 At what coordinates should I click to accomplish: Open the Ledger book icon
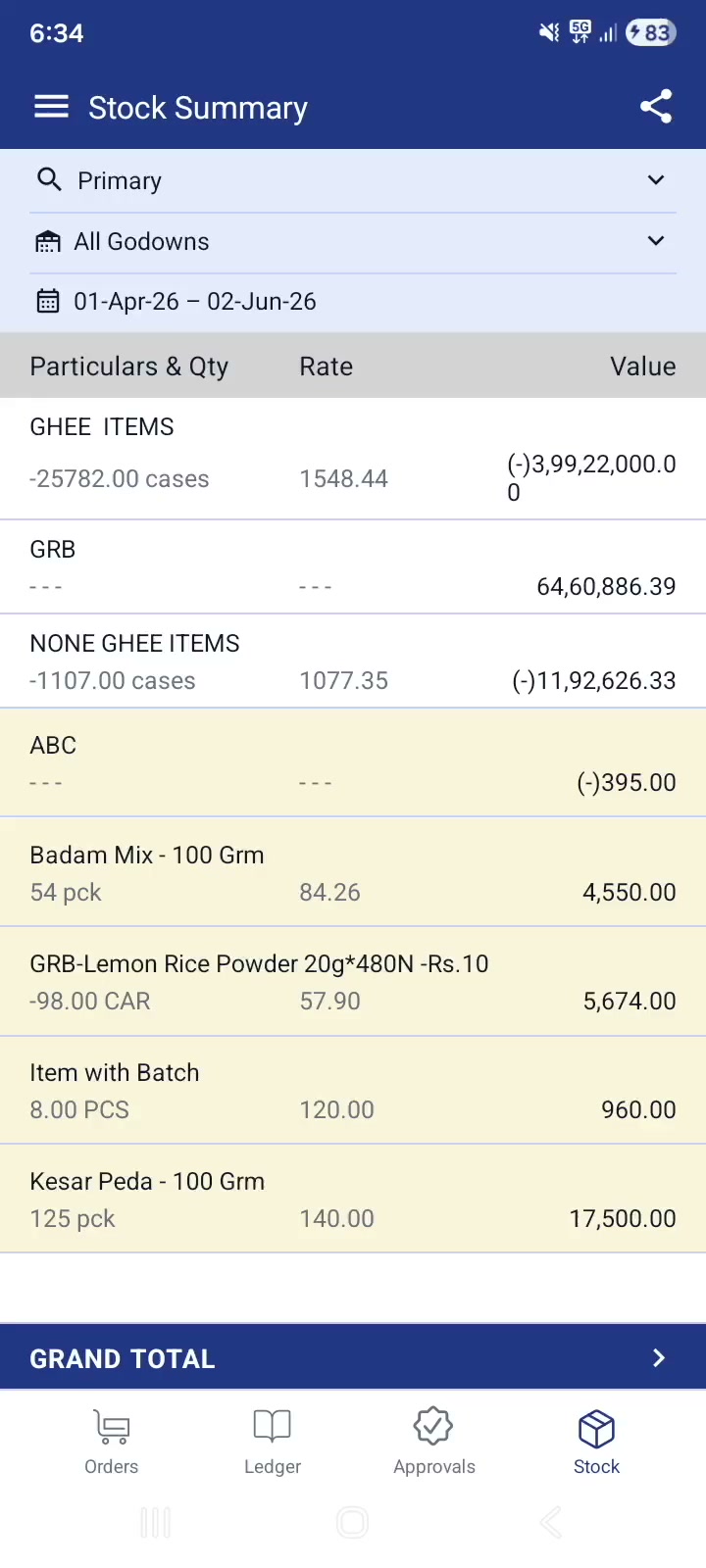click(272, 1426)
